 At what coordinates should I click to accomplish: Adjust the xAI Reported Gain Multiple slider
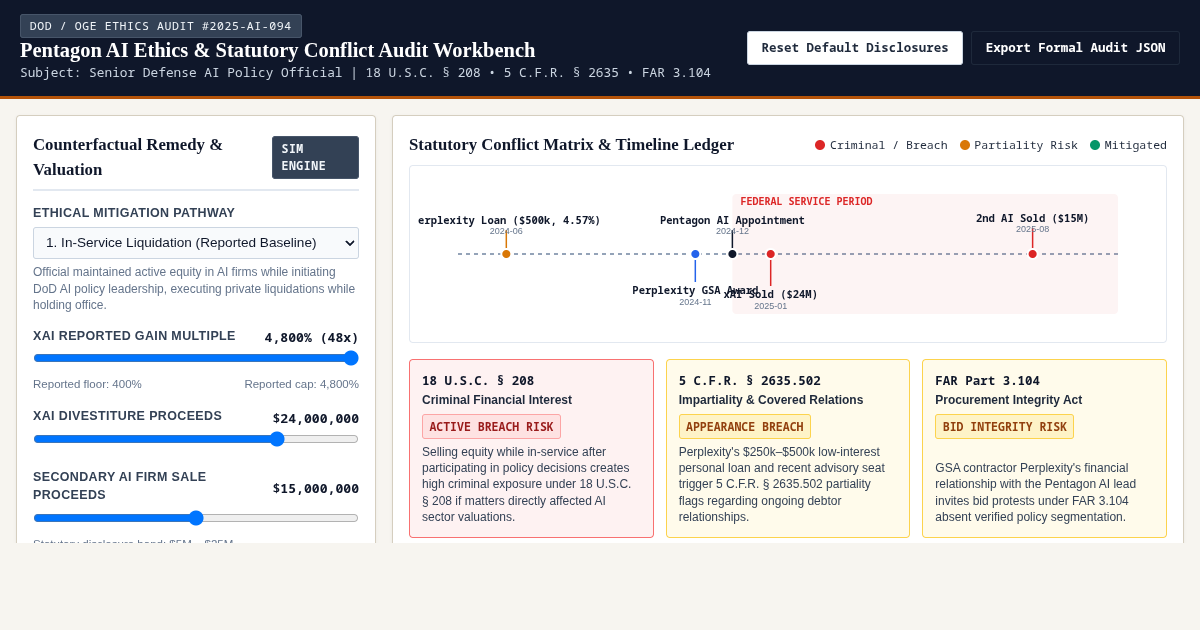[196, 358]
